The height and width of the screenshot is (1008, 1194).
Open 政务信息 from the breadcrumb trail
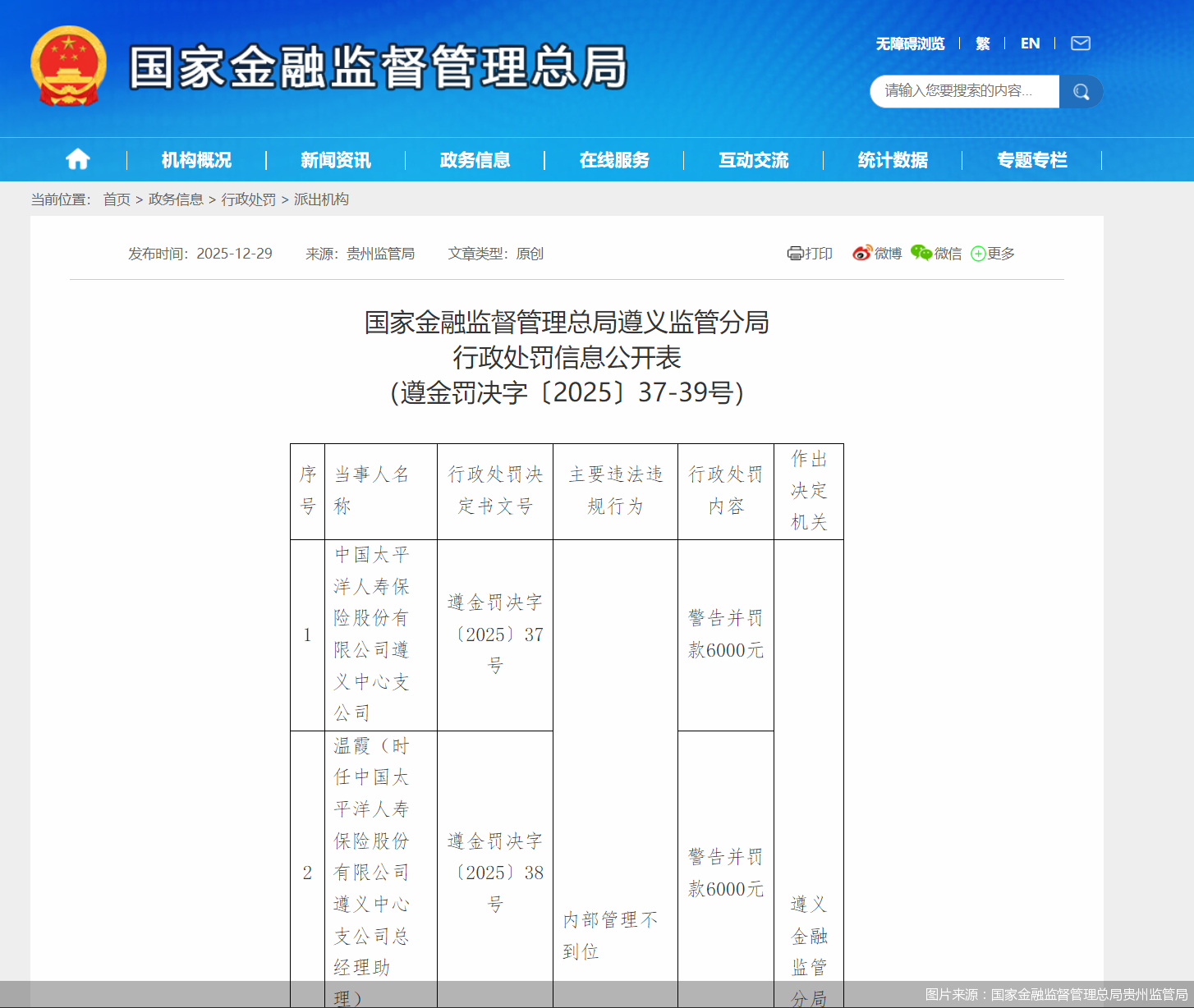pos(175,199)
